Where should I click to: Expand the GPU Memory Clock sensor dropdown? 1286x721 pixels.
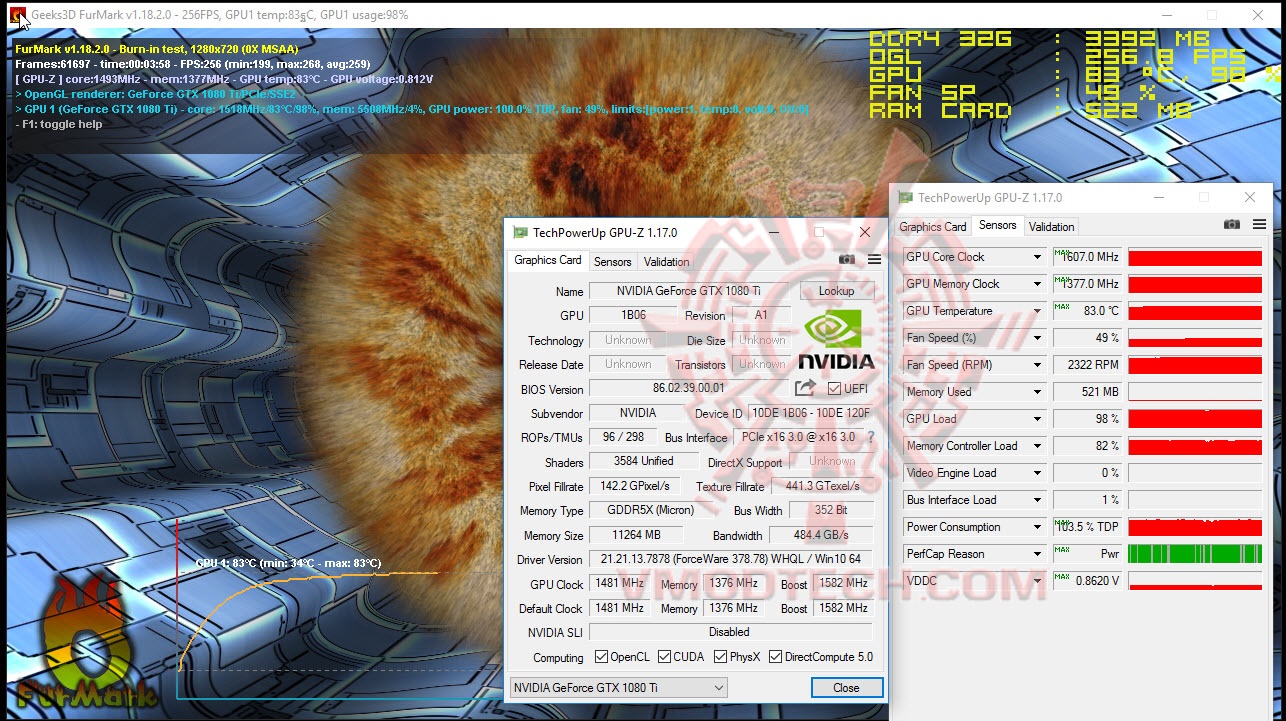pyautogui.click(x=1037, y=284)
